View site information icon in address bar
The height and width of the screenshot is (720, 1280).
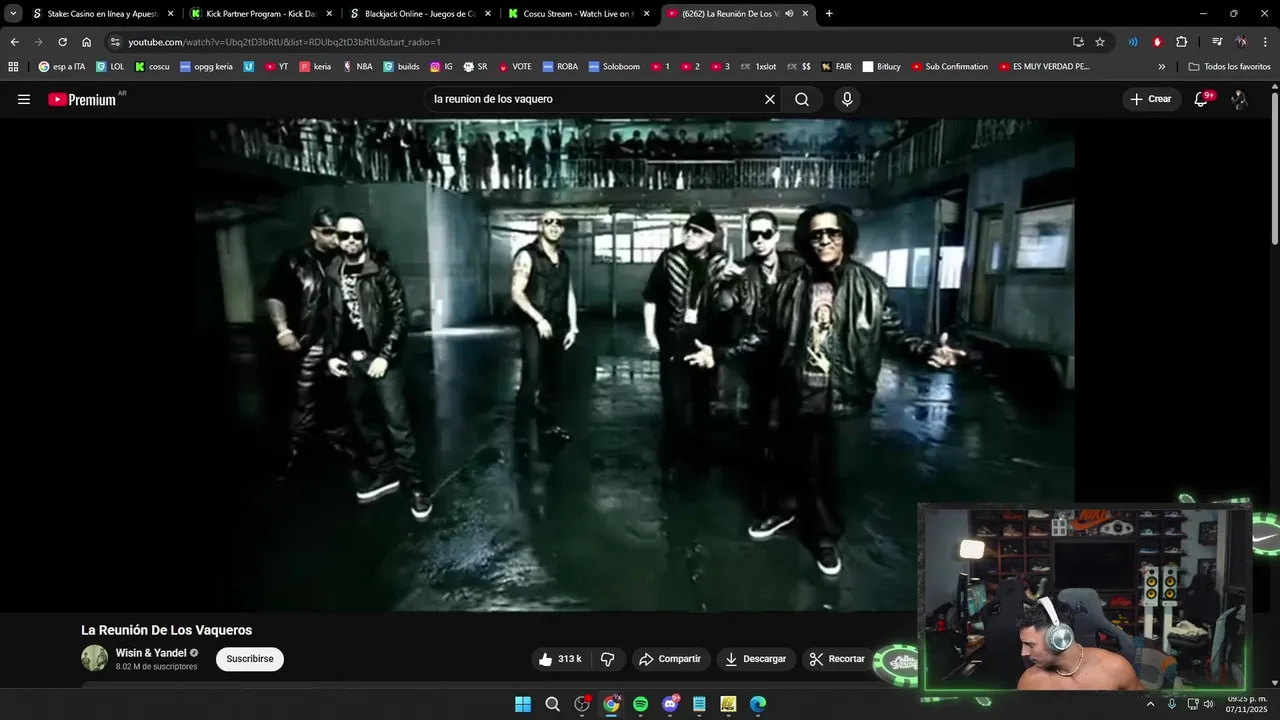coord(115,42)
